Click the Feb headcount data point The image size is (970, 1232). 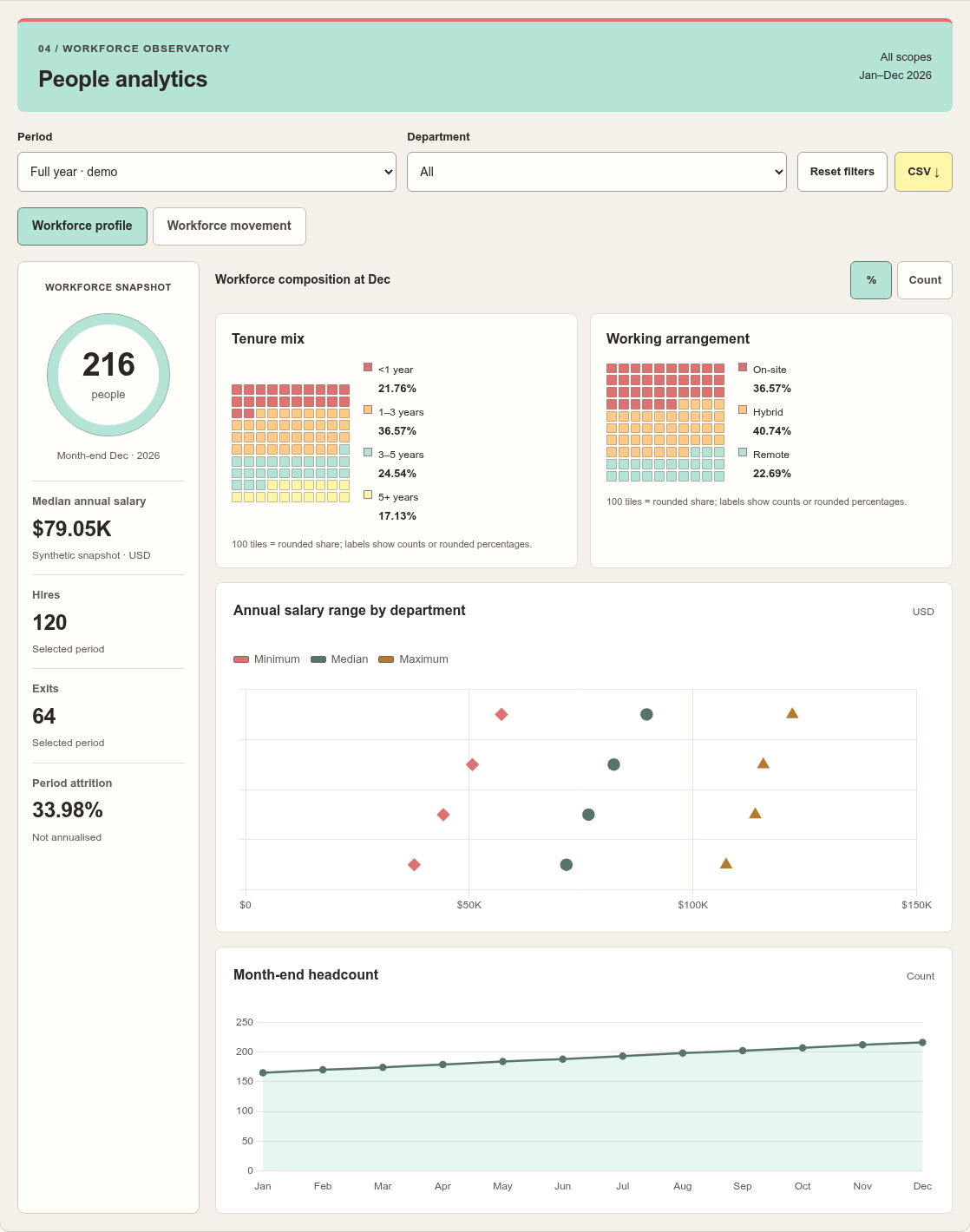tap(323, 1070)
